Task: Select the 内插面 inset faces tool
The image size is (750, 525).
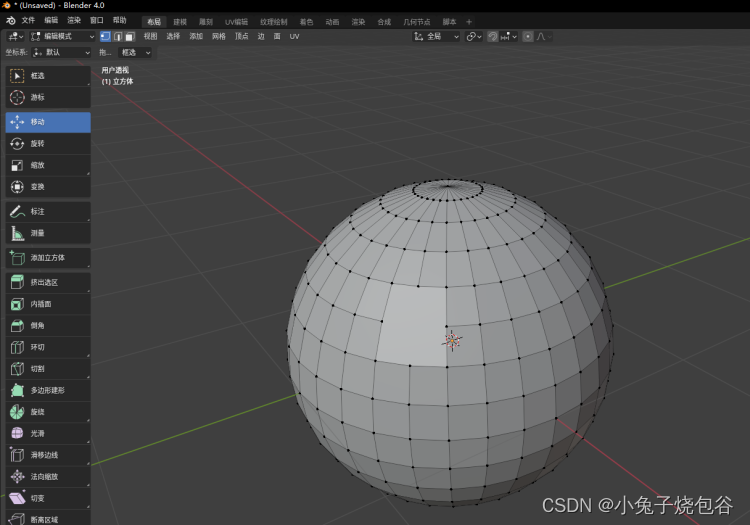Action: point(48,304)
